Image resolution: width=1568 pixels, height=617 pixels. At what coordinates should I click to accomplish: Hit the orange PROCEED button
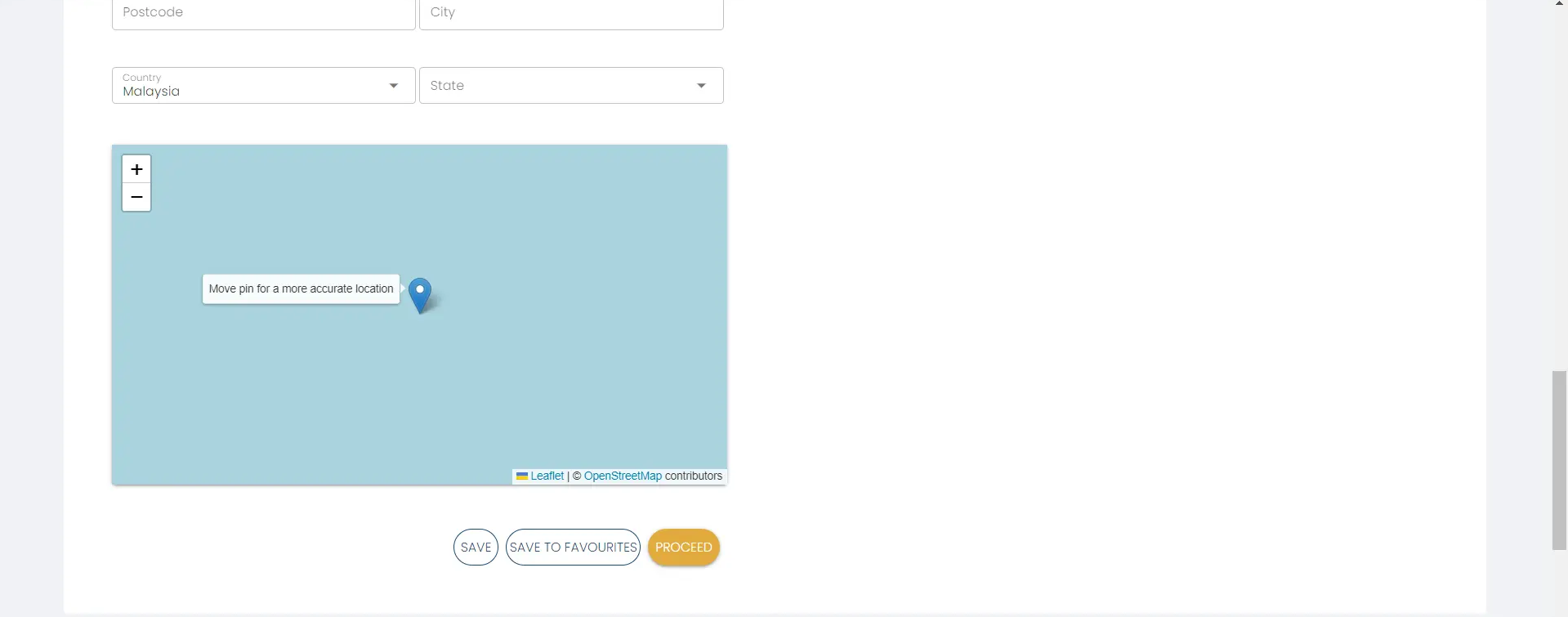[683, 548]
